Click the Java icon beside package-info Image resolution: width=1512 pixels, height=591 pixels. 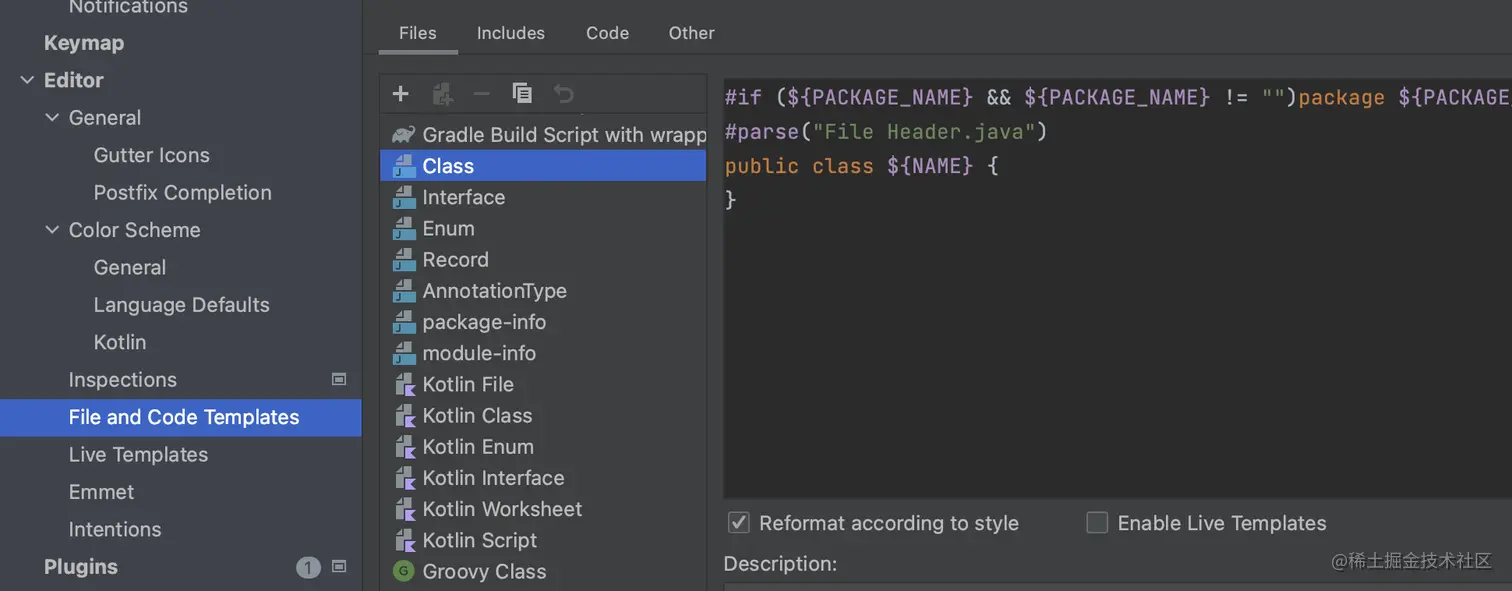pos(403,322)
